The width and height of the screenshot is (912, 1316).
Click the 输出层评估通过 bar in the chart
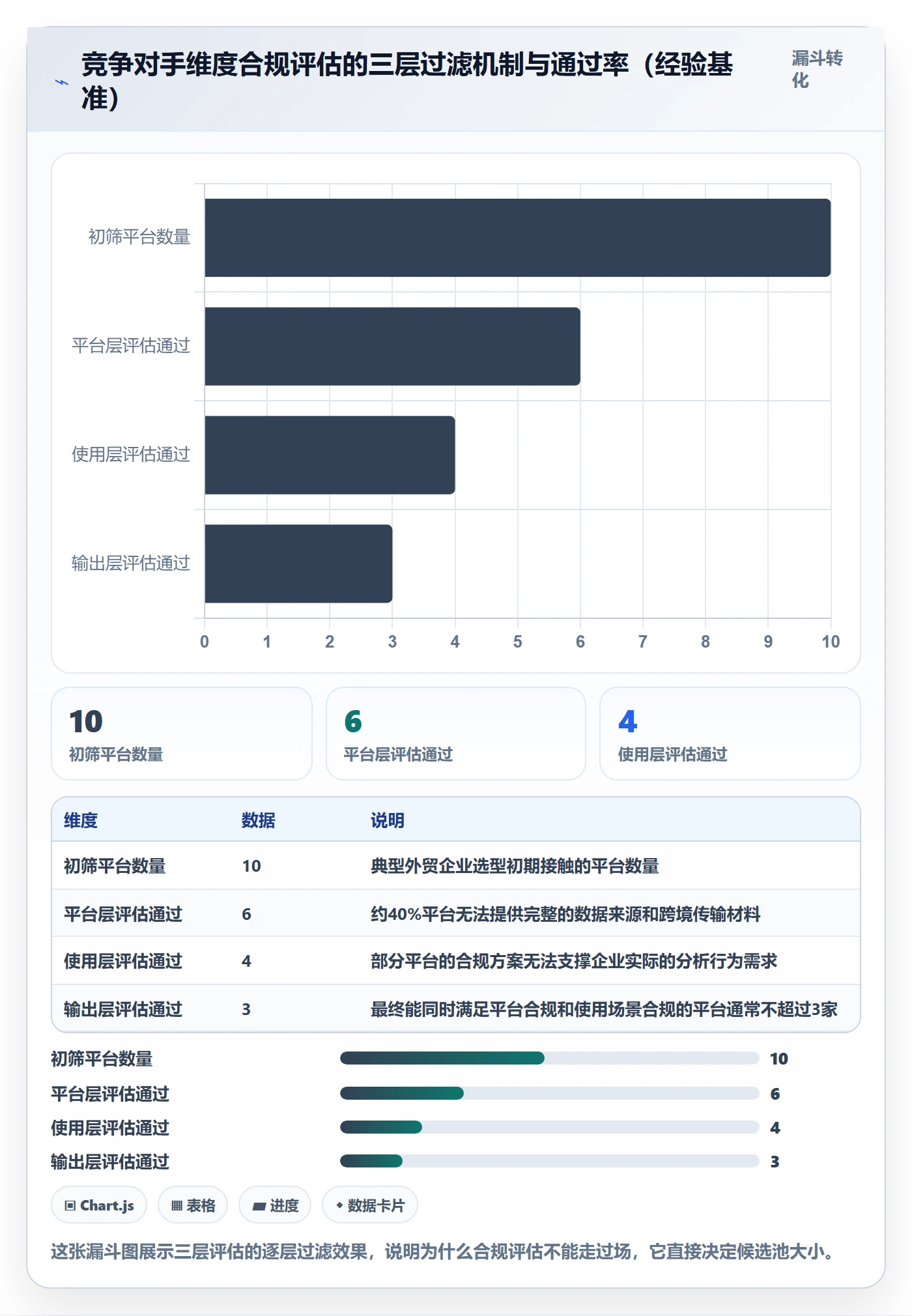pyautogui.click(x=298, y=564)
